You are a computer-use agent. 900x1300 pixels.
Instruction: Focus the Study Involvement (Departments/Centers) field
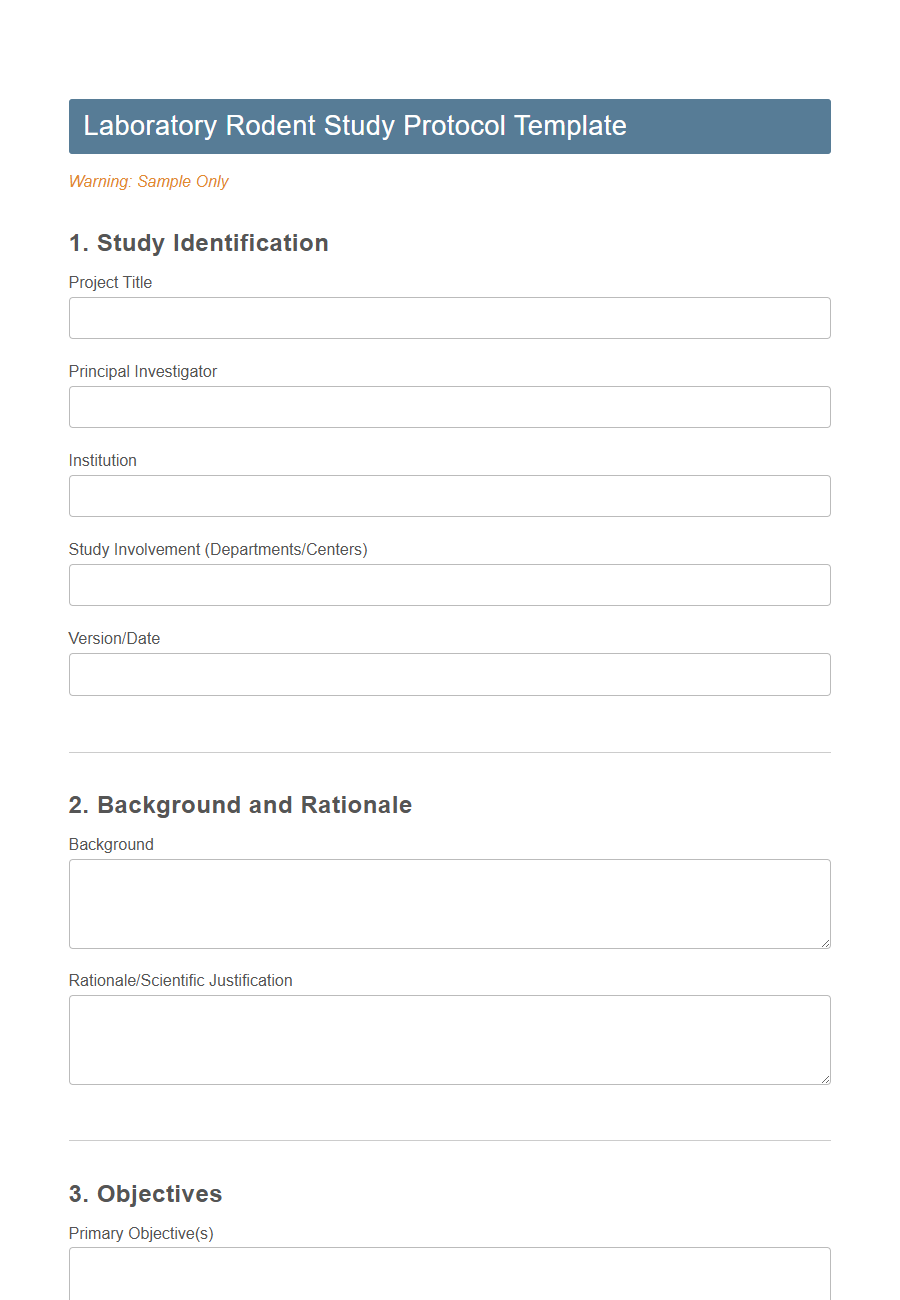pyautogui.click(x=449, y=584)
